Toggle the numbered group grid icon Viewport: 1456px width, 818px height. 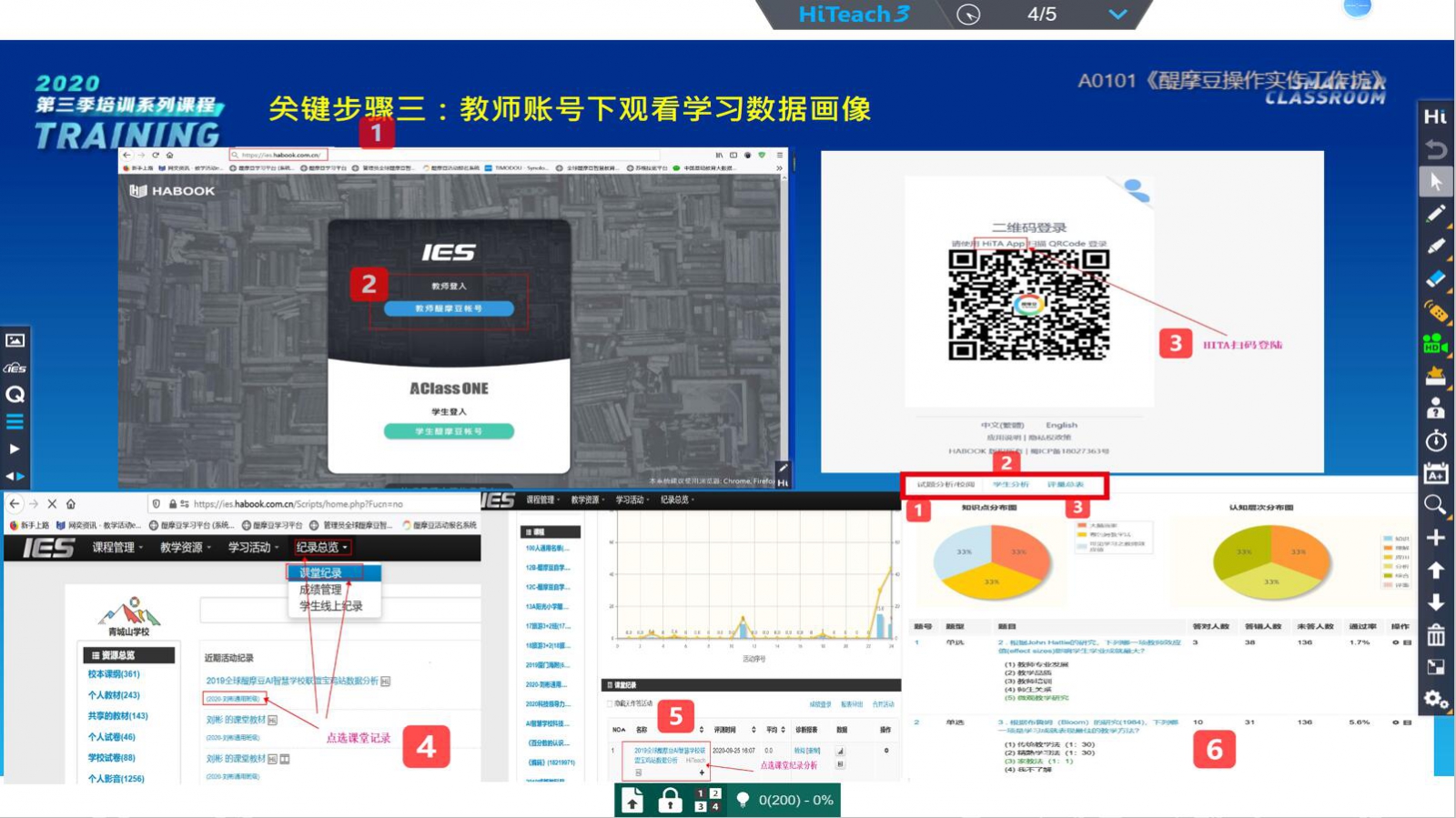pyautogui.click(x=707, y=801)
